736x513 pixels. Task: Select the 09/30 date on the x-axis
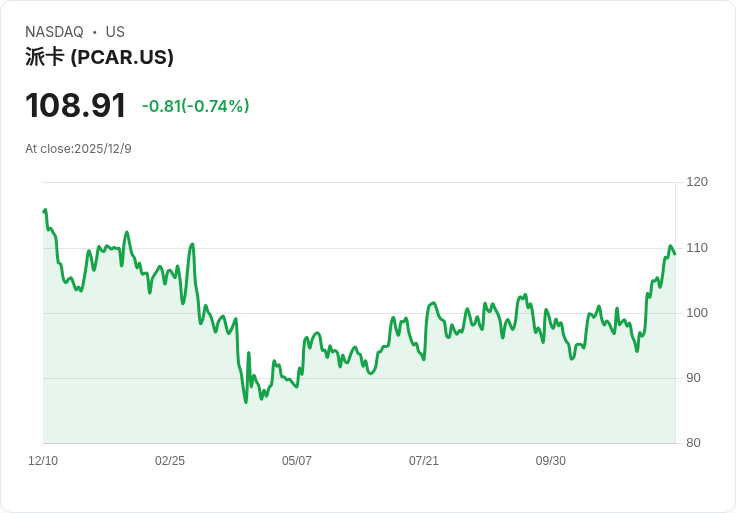coord(551,461)
